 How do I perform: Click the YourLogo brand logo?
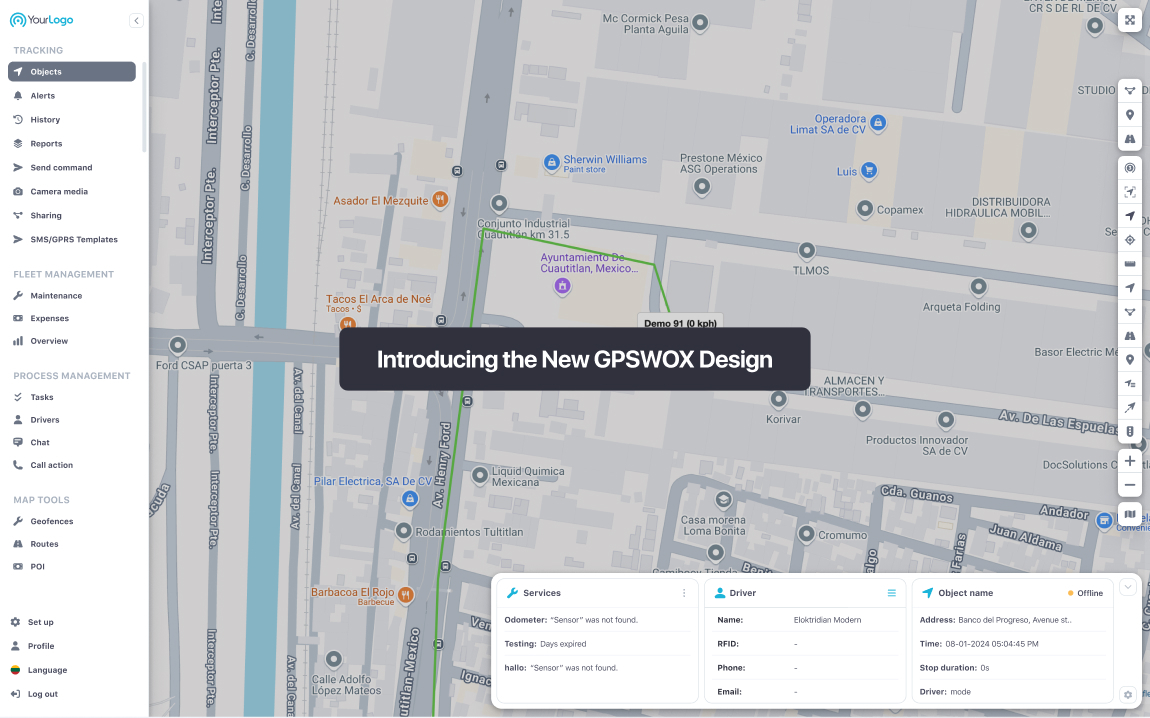(x=42, y=20)
